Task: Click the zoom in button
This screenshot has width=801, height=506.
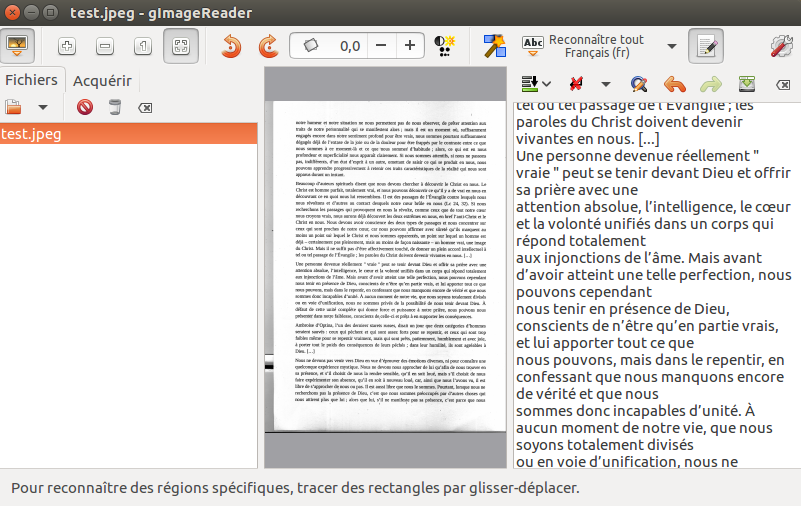Action: 67,46
